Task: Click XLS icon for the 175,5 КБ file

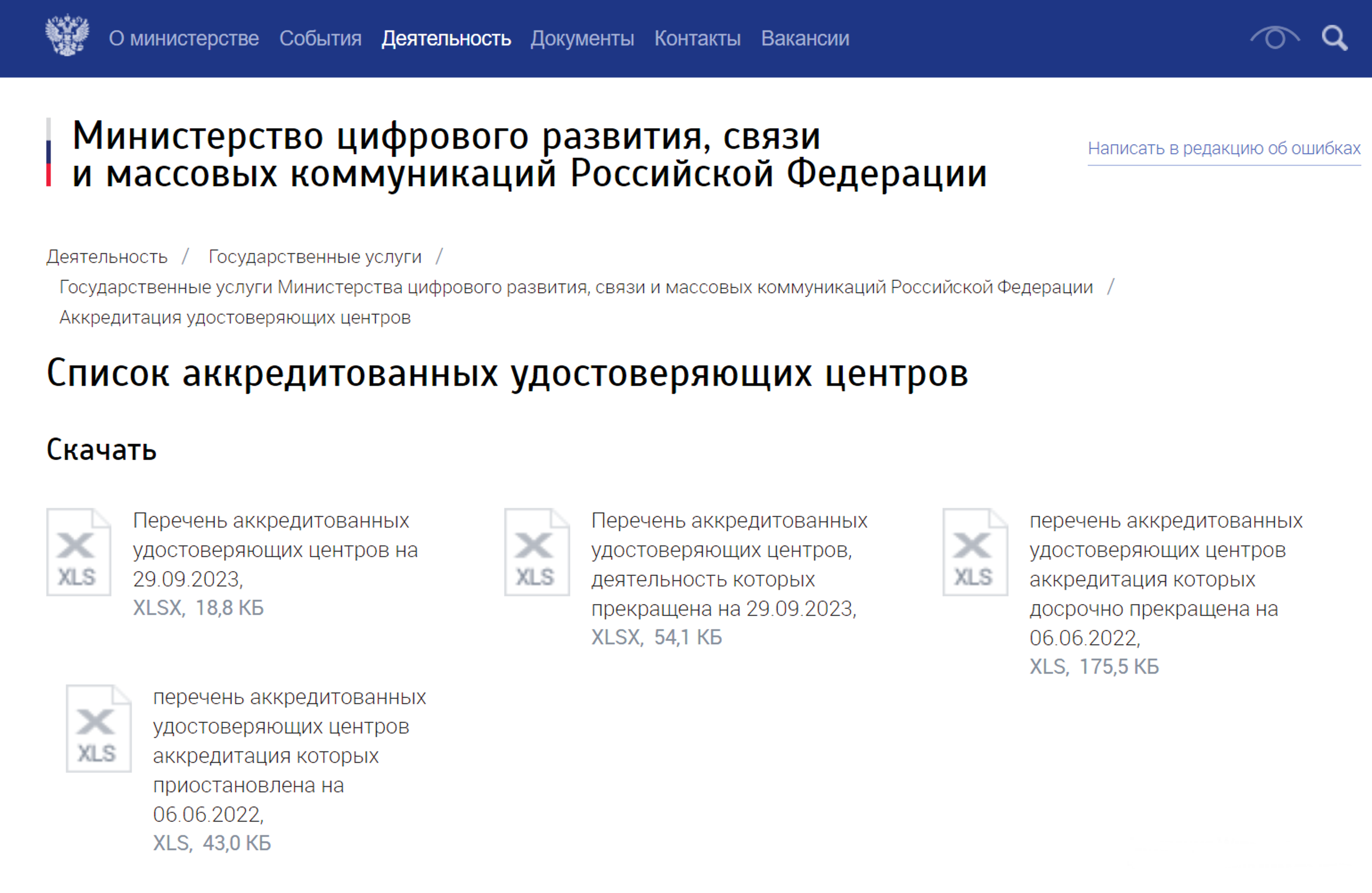Action: coord(976,552)
